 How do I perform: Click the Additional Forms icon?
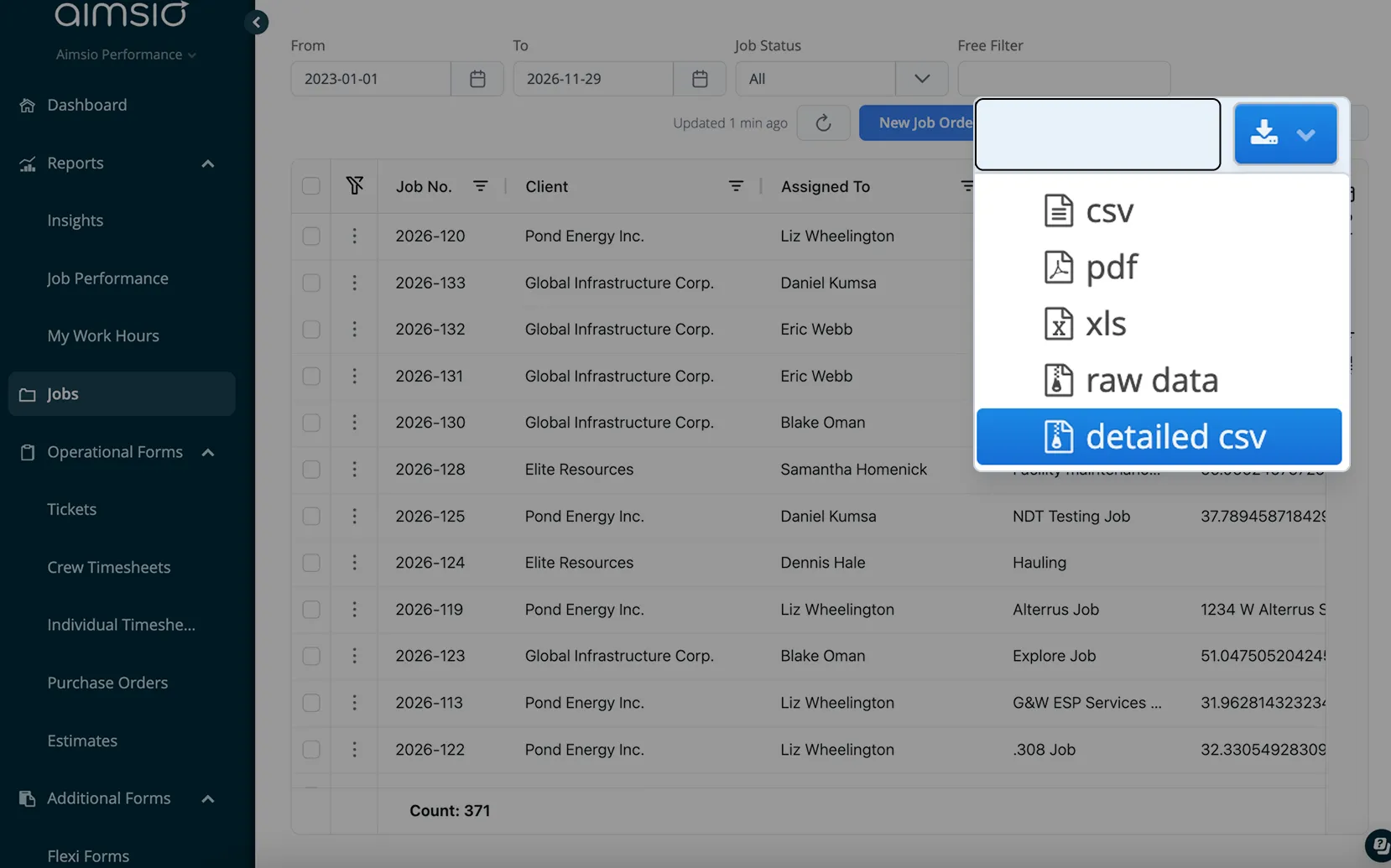[x=28, y=799]
